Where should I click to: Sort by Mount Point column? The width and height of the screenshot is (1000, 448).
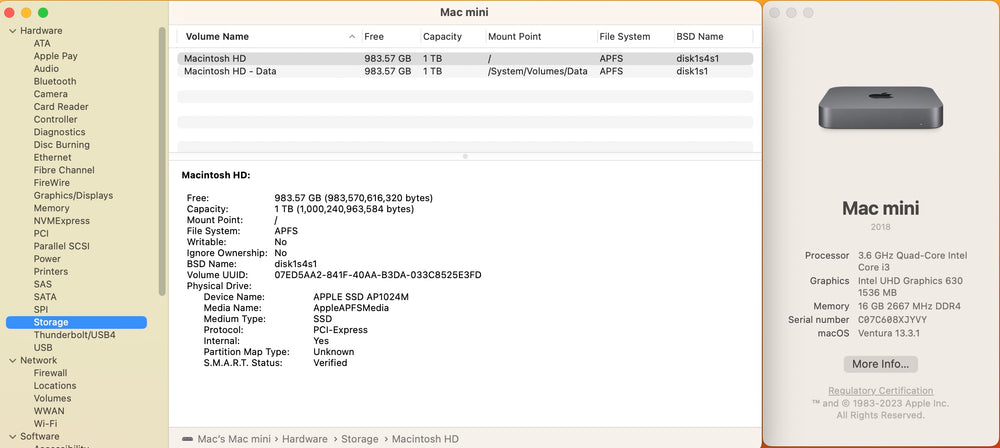coord(515,36)
